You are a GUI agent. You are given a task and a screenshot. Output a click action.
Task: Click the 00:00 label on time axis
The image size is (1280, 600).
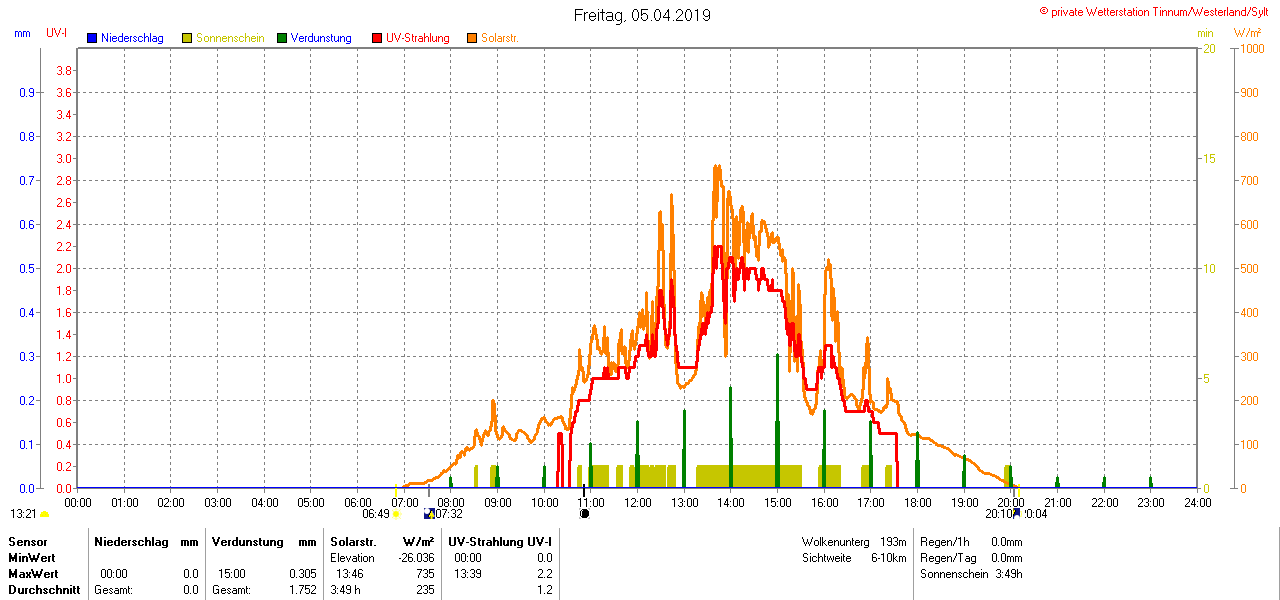(78, 502)
